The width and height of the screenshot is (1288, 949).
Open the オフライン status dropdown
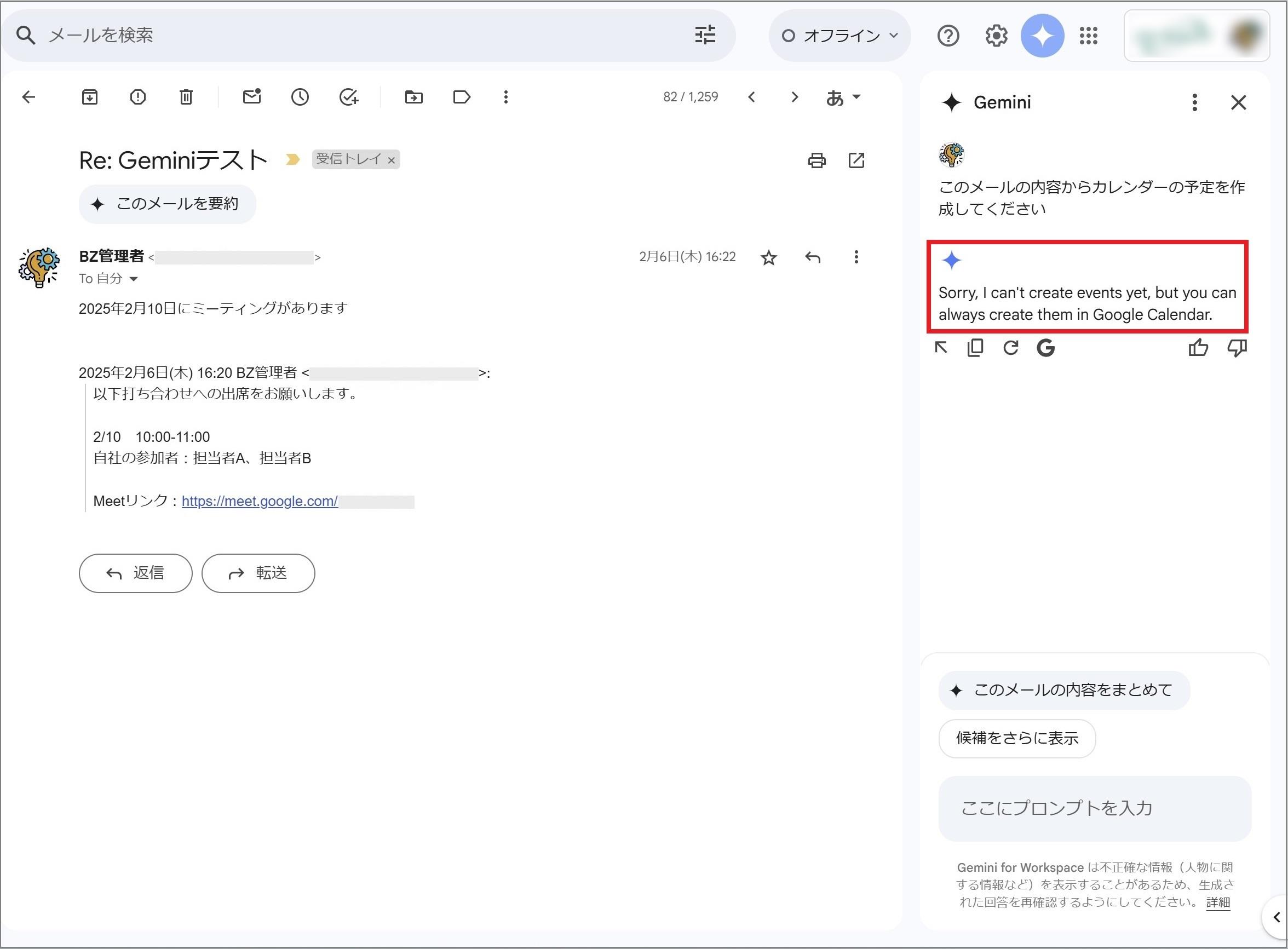coord(840,36)
